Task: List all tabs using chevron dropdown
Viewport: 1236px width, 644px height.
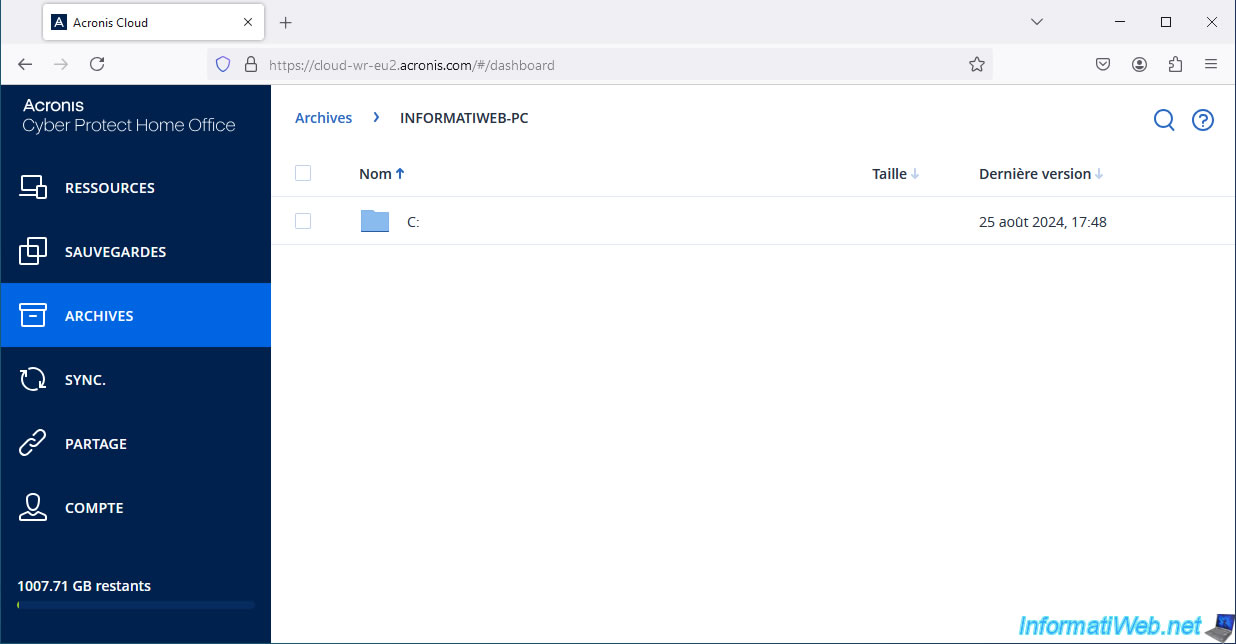Action: (1037, 22)
